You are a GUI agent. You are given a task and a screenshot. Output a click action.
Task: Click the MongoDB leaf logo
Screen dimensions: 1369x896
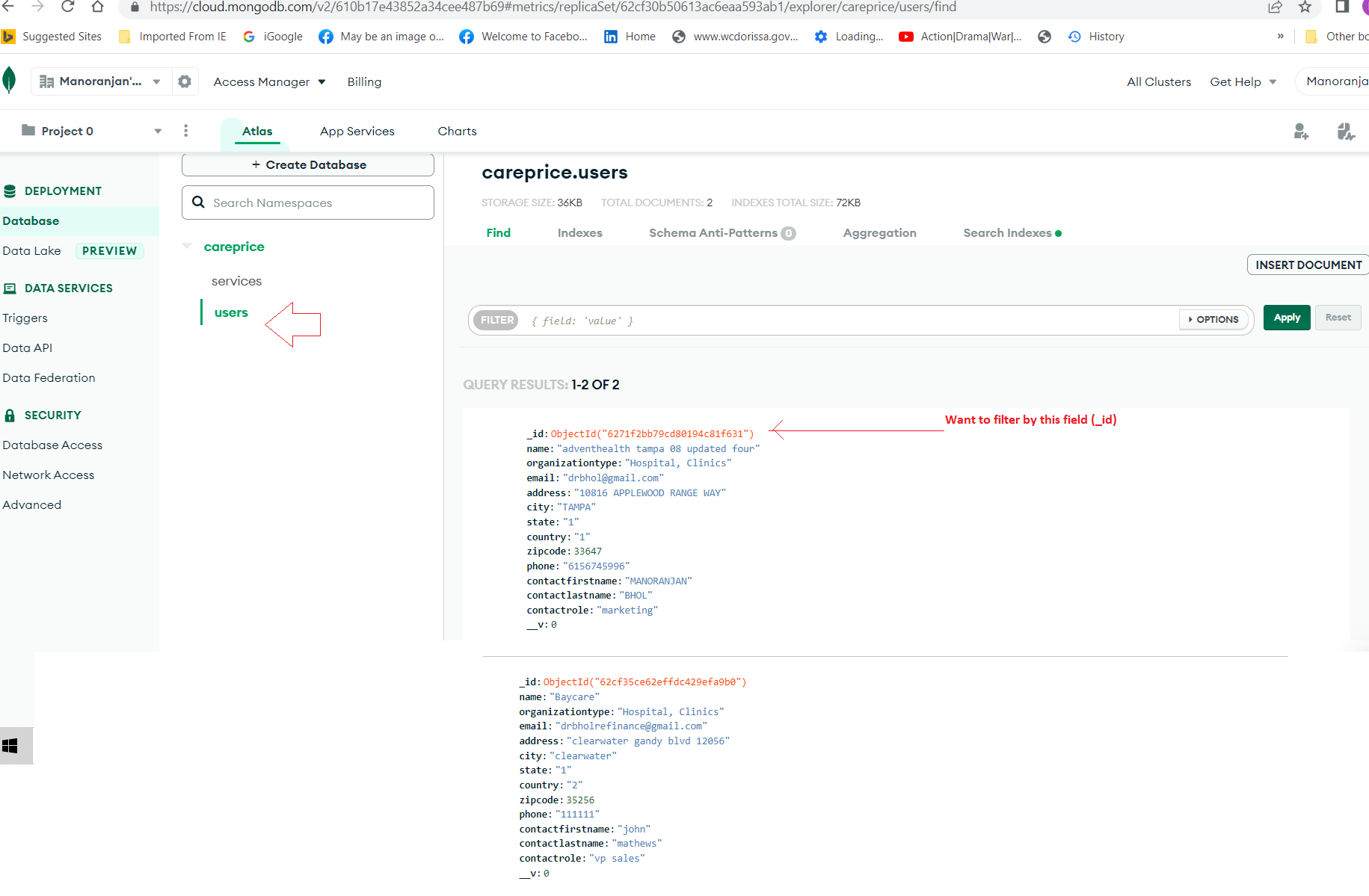(x=9, y=81)
